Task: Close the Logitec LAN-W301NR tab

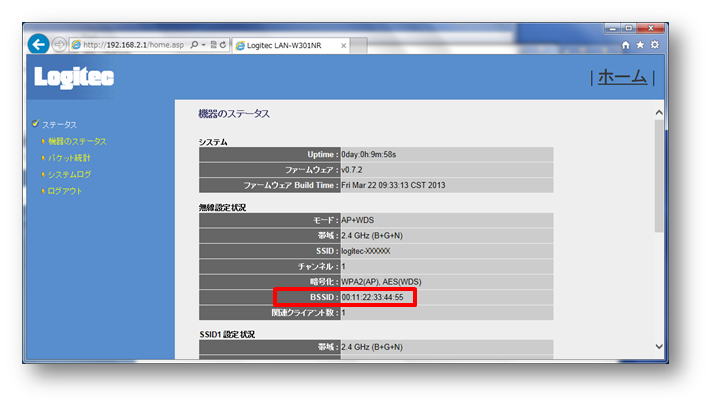Action: [x=344, y=45]
